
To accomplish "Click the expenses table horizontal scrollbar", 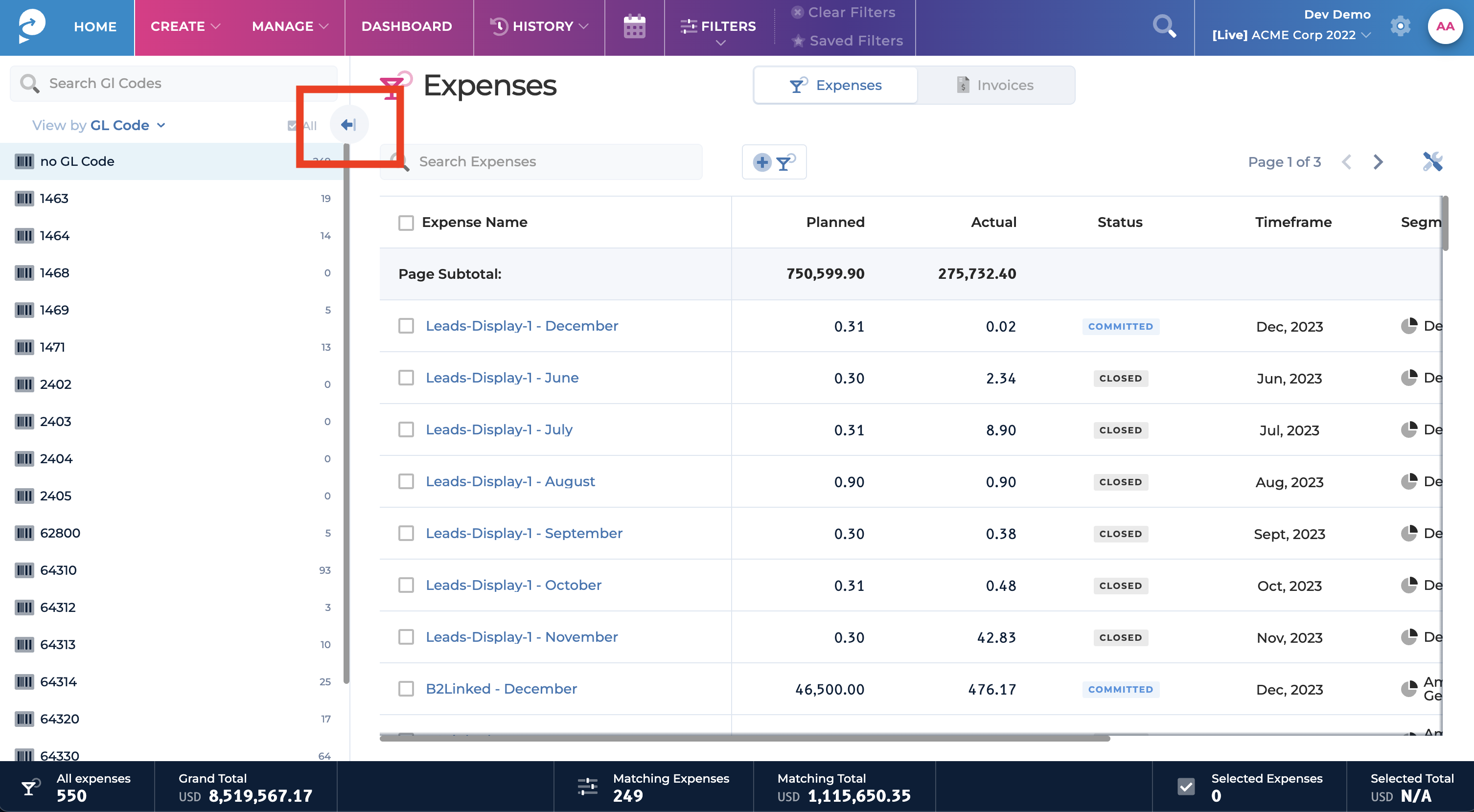I will [745, 738].
